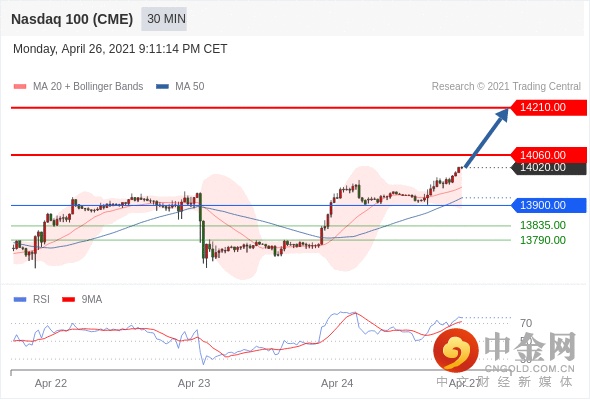Click the 13790.00 support level label
Viewport: 590px width, 400px height.
(543, 240)
